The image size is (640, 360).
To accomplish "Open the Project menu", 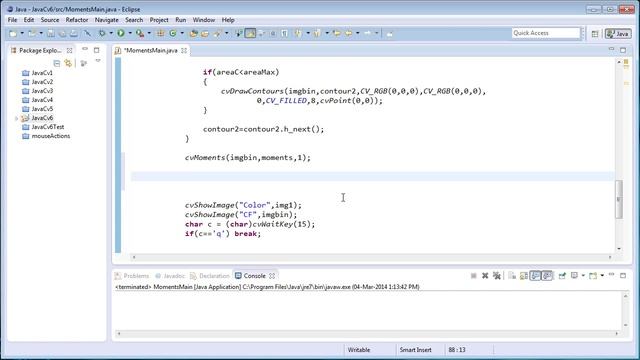I will coord(159,20).
